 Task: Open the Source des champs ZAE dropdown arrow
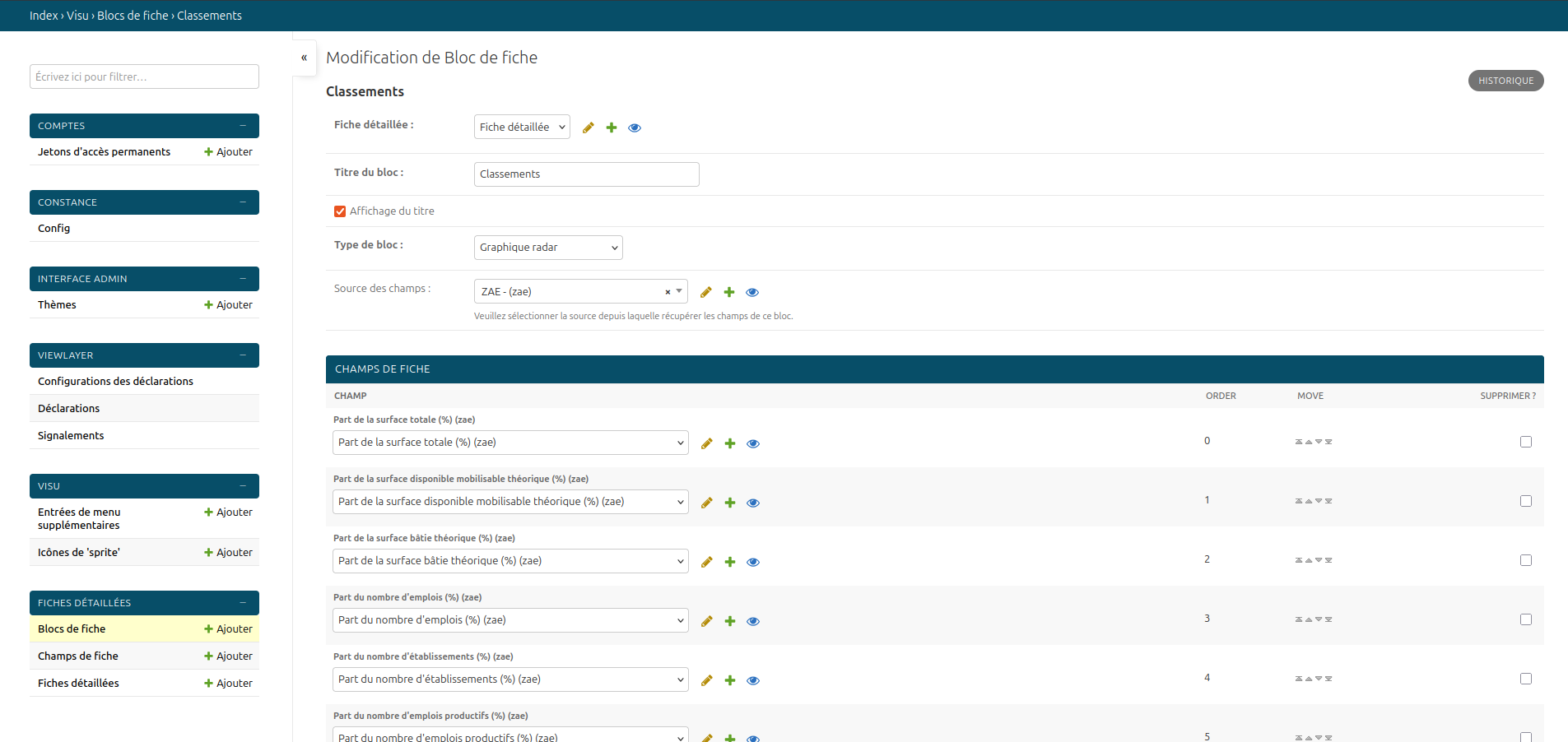(679, 291)
